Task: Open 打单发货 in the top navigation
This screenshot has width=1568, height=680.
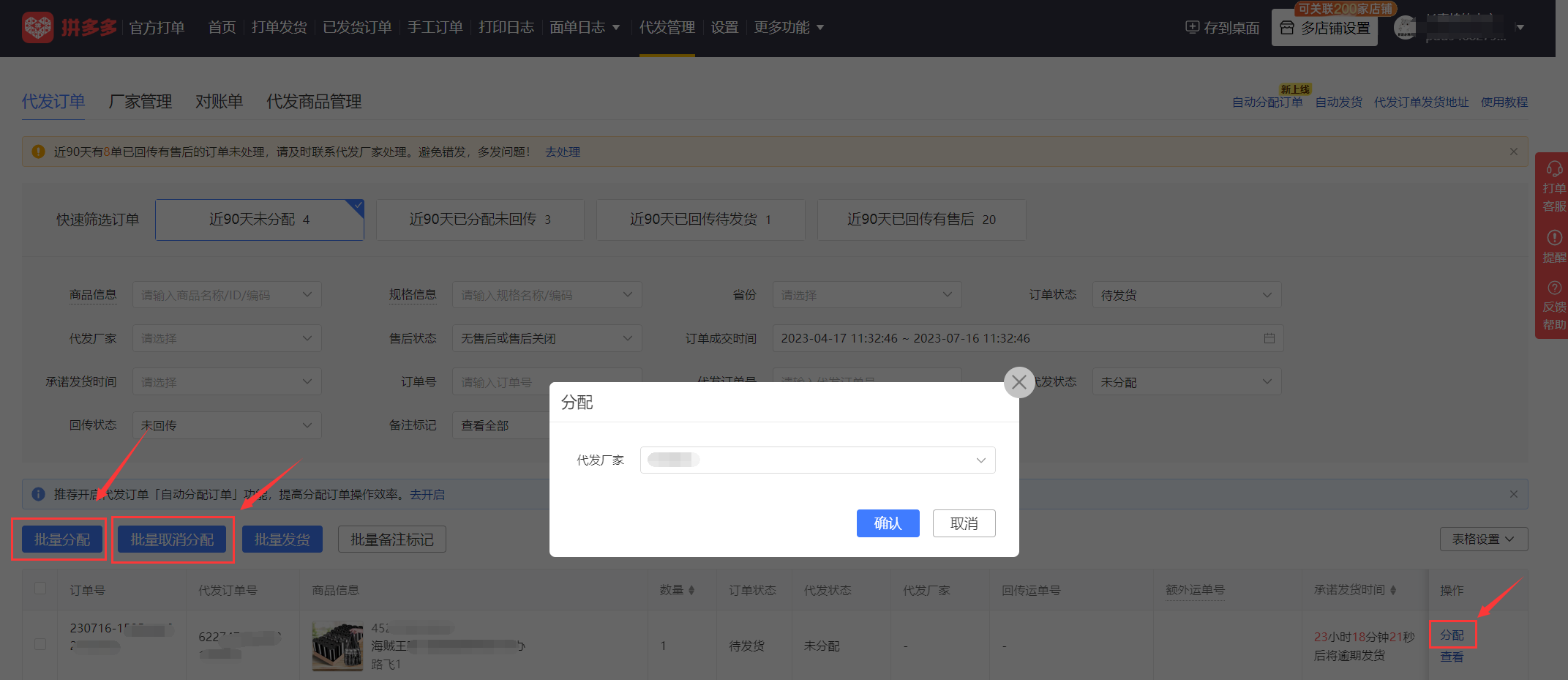Action: [x=279, y=27]
